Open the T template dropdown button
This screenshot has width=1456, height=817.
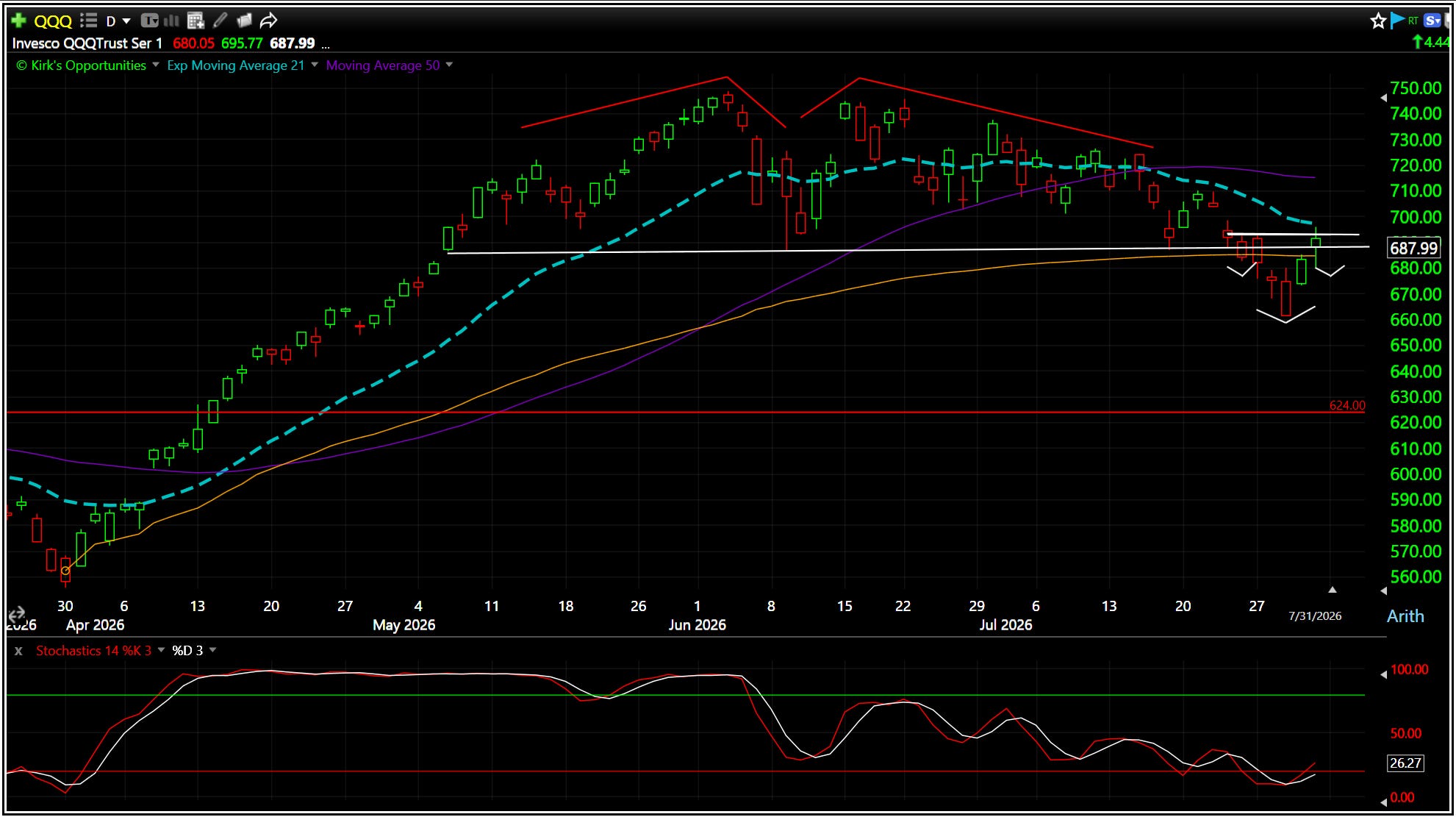coord(149,21)
